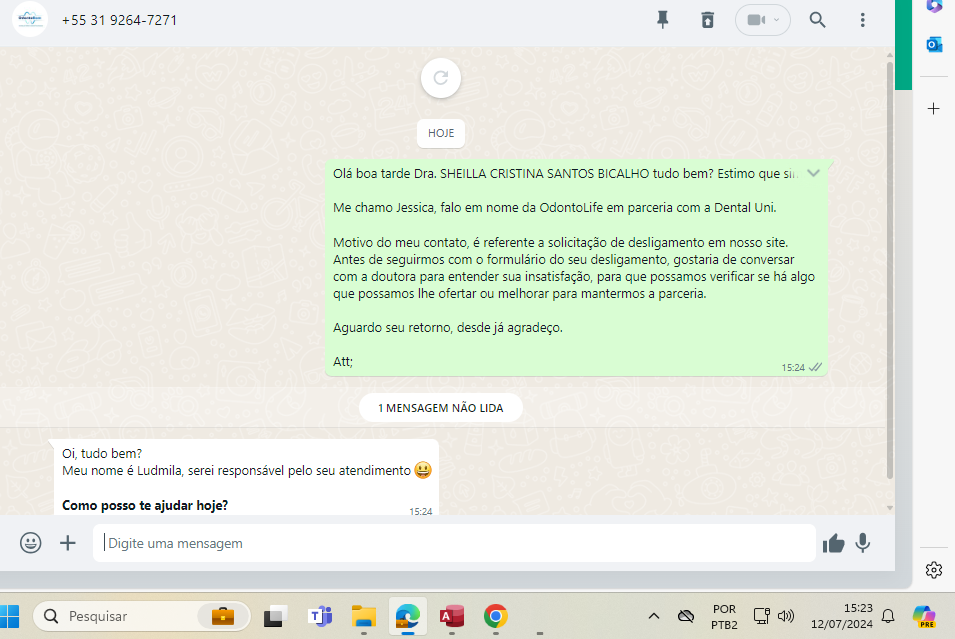Open File Explorer from taskbar
The width and height of the screenshot is (955, 639).
(x=364, y=616)
